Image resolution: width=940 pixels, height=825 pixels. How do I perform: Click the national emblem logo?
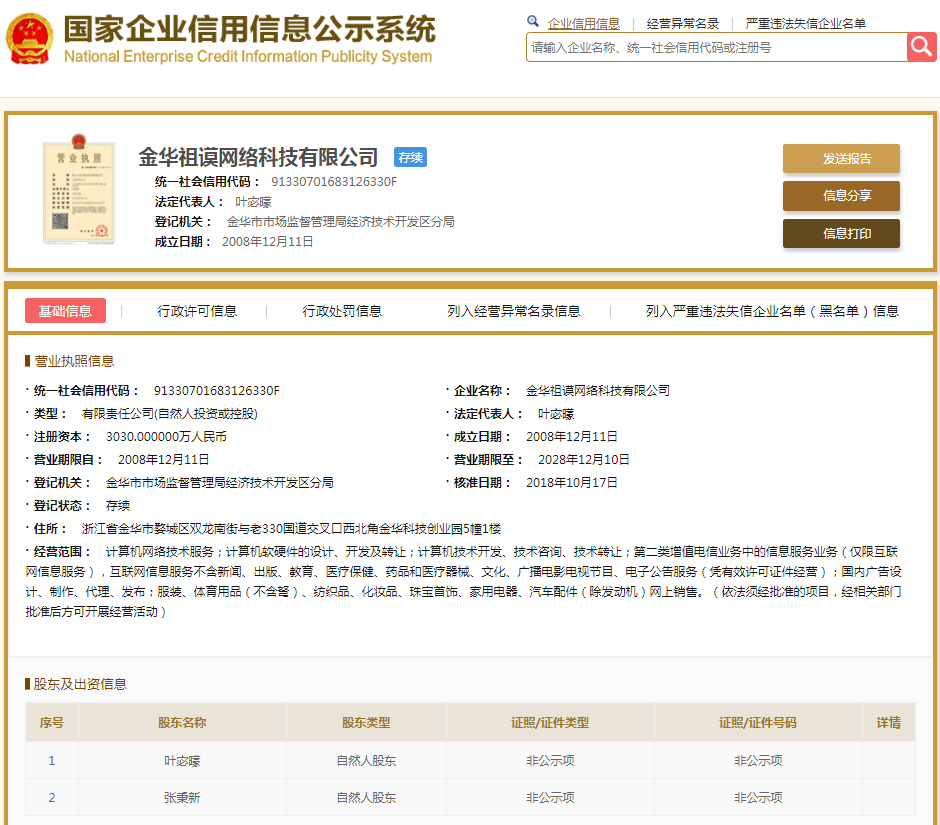[x=30, y=40]
